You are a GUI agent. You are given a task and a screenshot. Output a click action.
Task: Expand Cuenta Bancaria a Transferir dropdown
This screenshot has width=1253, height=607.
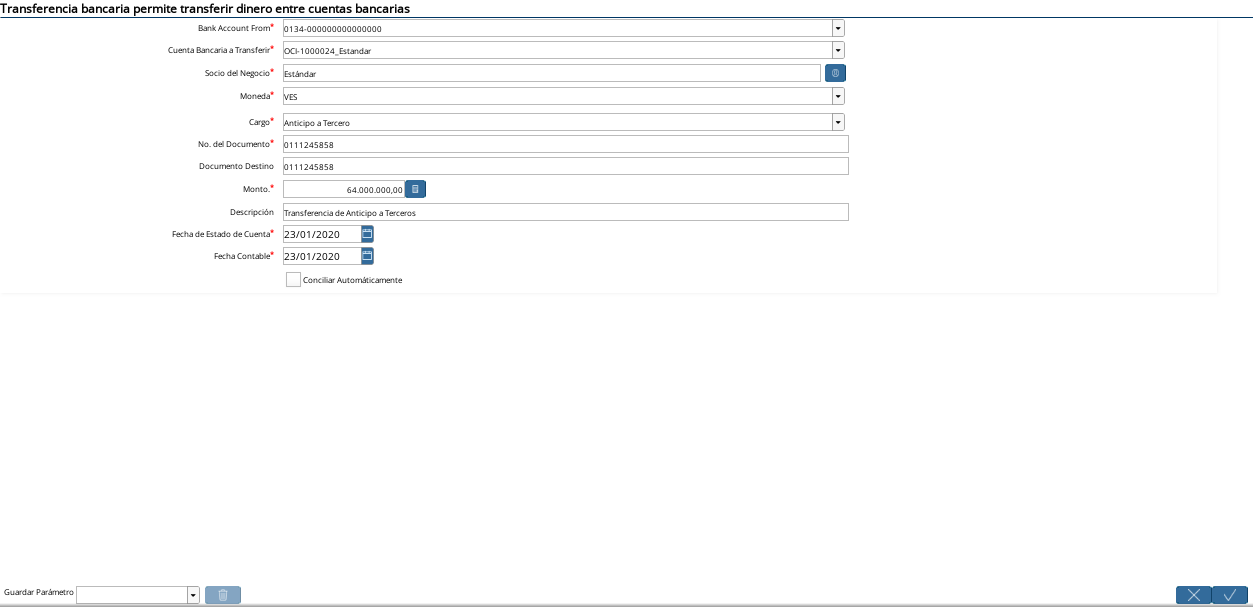[x=838, y=50]
